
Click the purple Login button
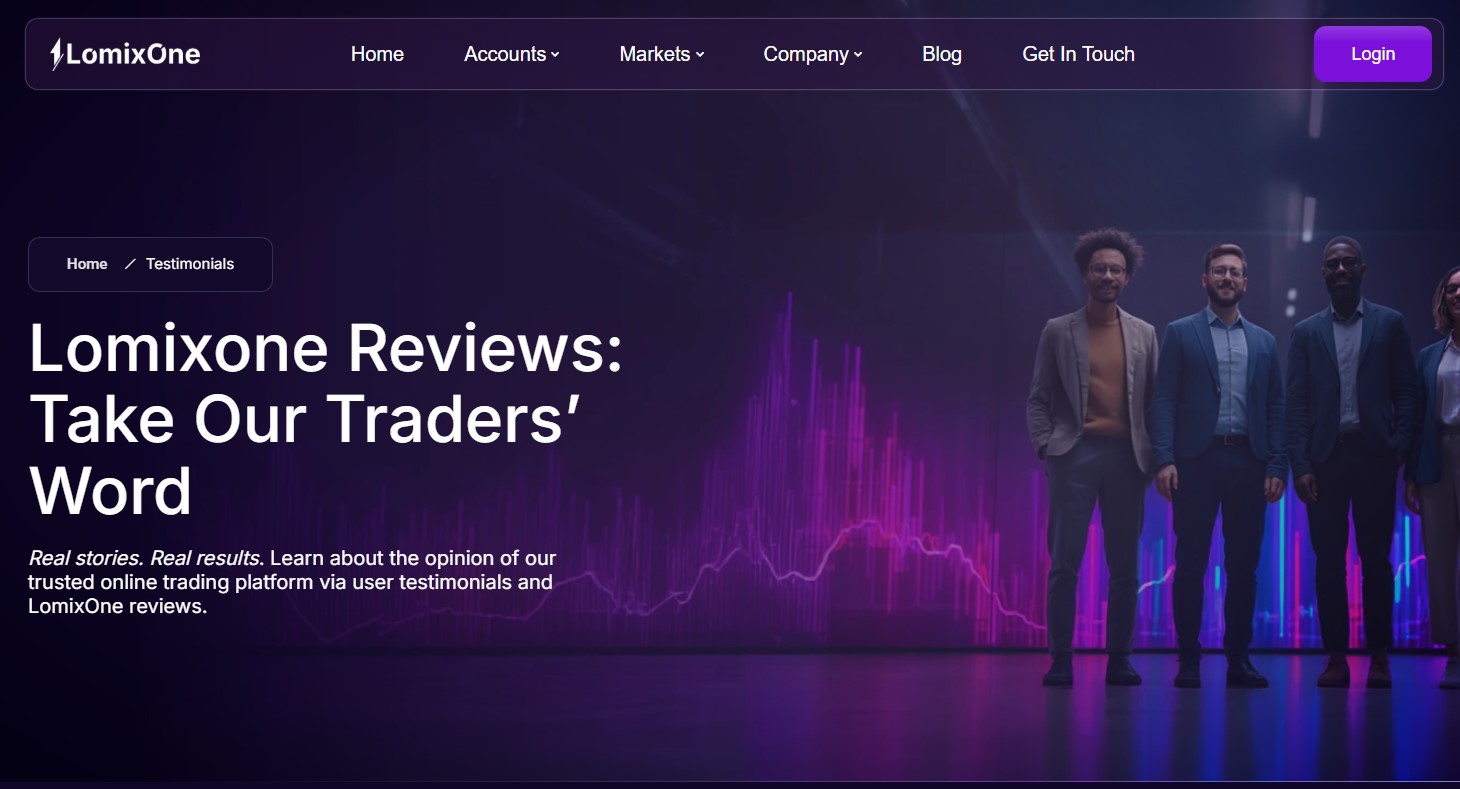[1372, 54]
